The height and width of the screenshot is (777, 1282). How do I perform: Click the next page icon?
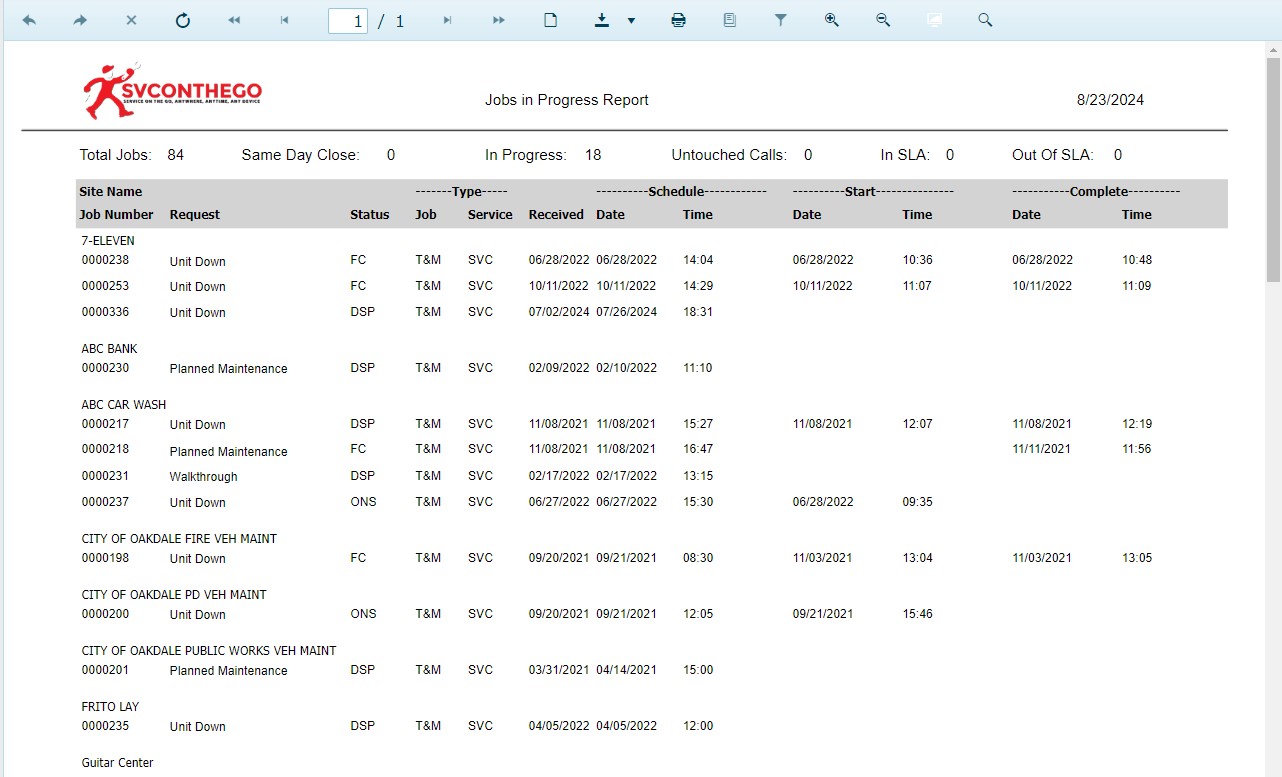447,20
